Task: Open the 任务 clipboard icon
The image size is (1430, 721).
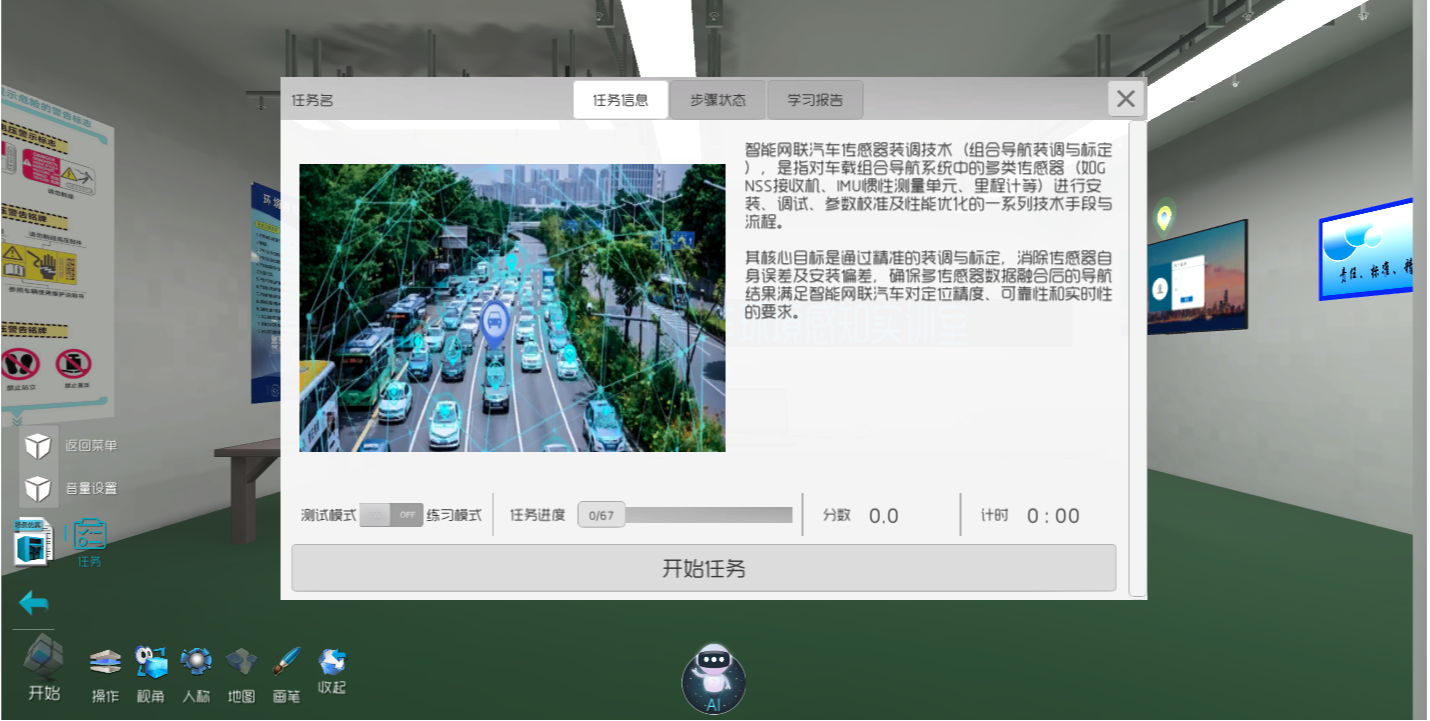Action: pyautogui.click(x=89, y=535)
